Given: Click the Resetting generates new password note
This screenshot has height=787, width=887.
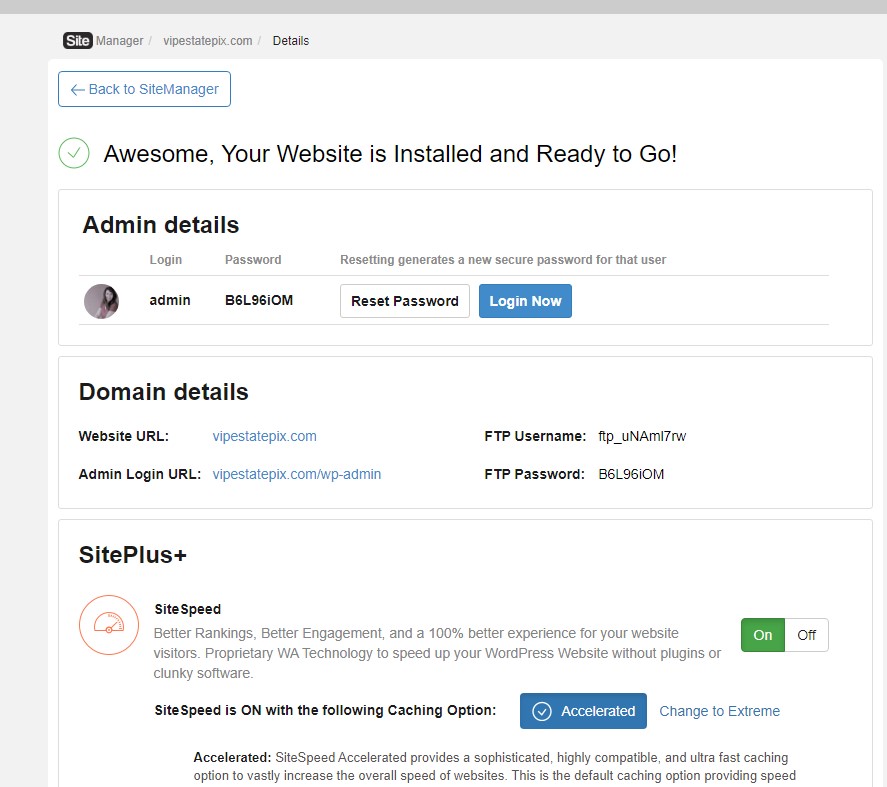Looking at the screenshot, I should [x=503, y=260].
